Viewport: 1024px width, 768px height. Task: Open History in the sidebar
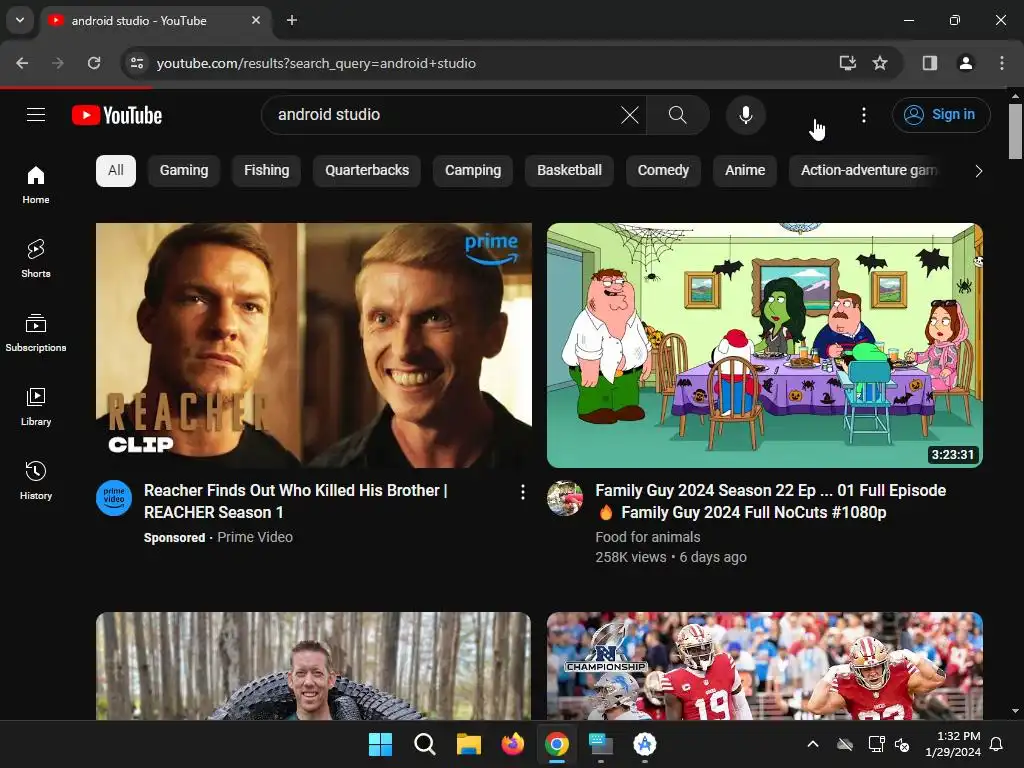click(x=36, y=481)
